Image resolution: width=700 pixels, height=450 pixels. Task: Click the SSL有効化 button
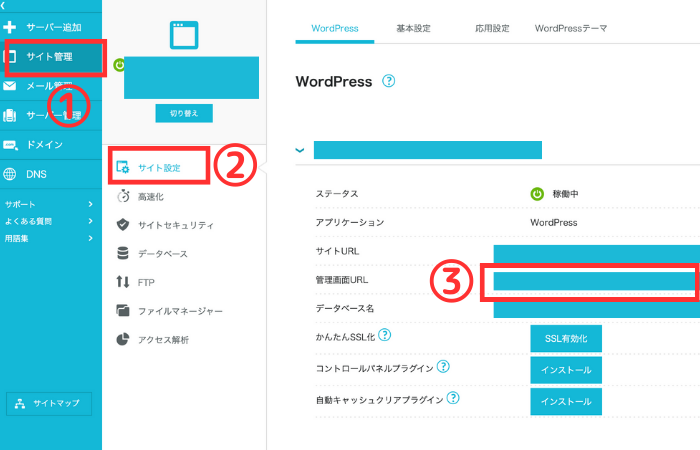pyautogui.click(x=566, y=338)
